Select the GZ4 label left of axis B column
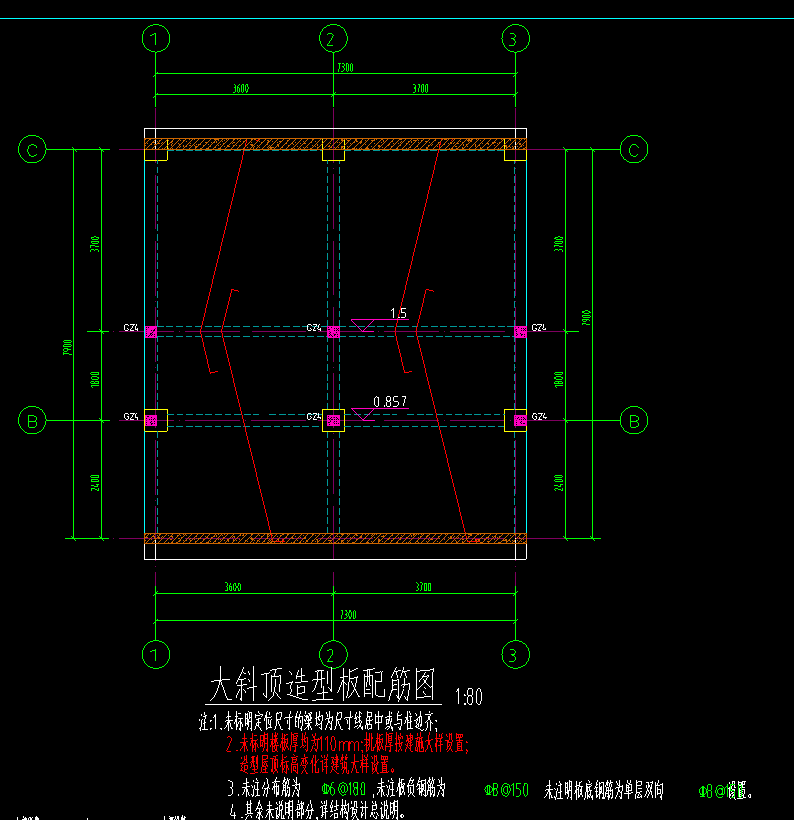 pos(131,416)
